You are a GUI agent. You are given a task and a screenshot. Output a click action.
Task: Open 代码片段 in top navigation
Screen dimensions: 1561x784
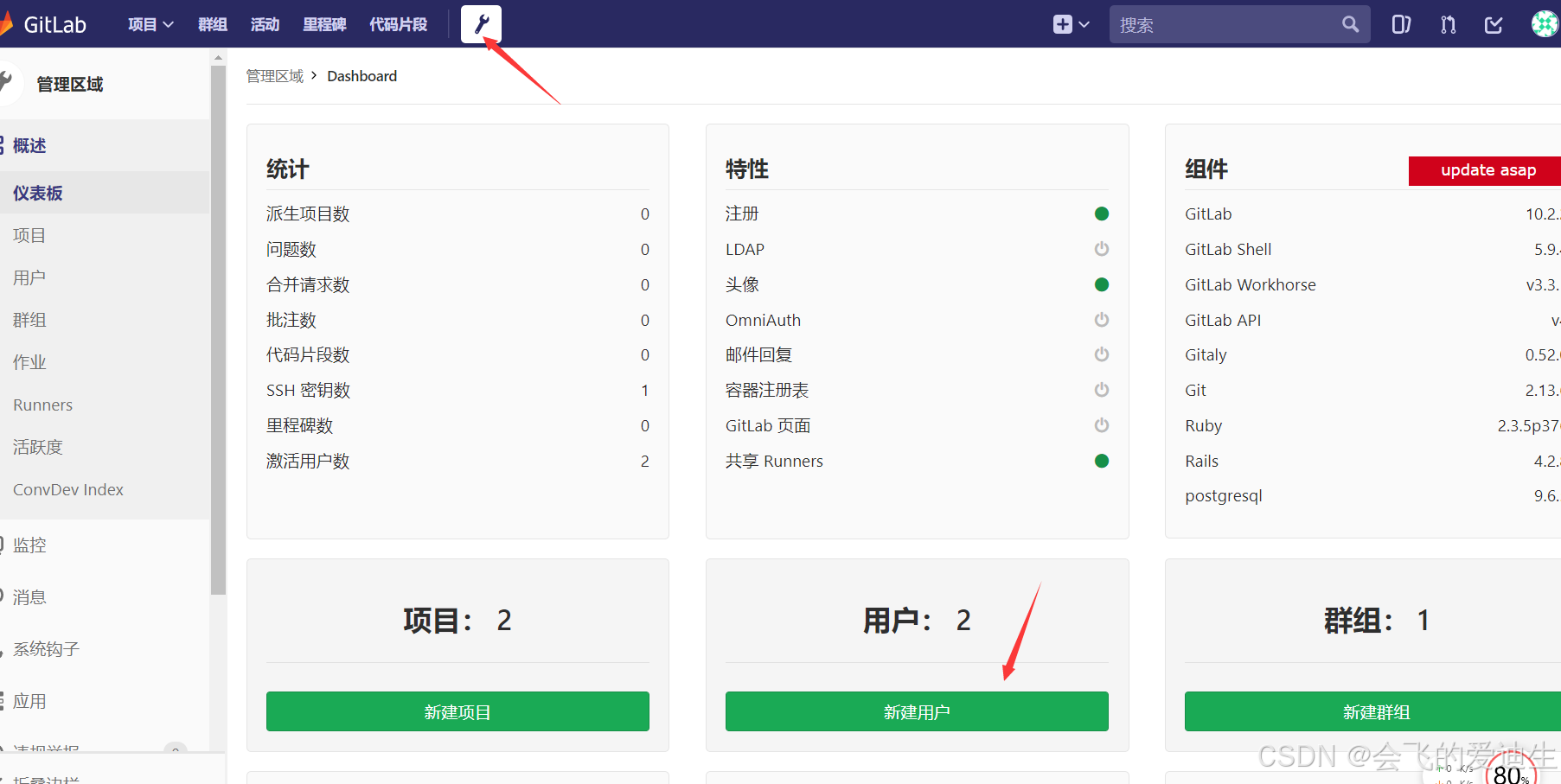(398, 24)
